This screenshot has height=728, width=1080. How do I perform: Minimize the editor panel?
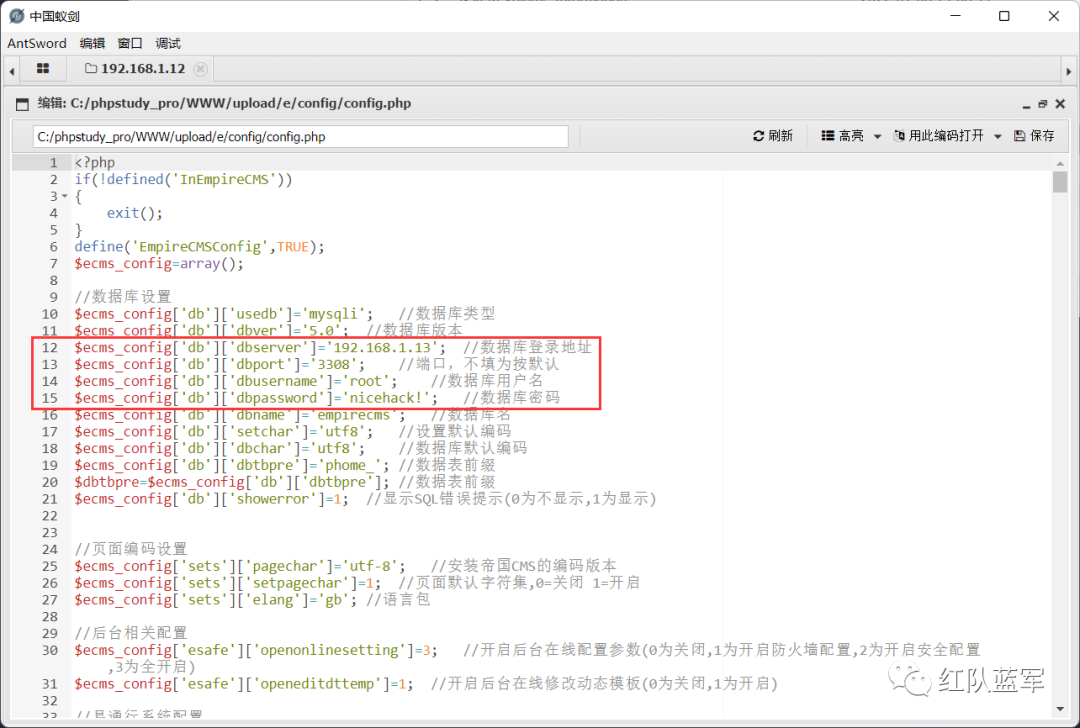[x=1026, y=105]
